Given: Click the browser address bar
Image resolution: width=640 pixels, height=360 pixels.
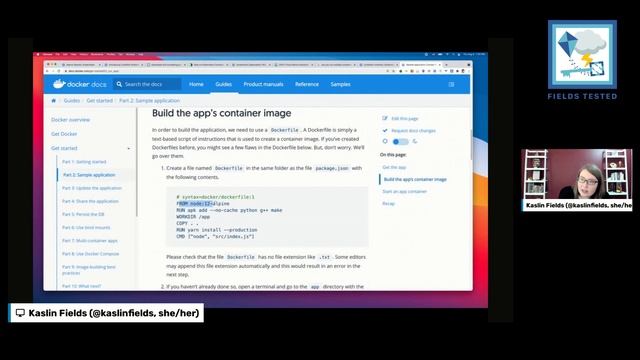Looking at the screenshot, I should point(224,71).
